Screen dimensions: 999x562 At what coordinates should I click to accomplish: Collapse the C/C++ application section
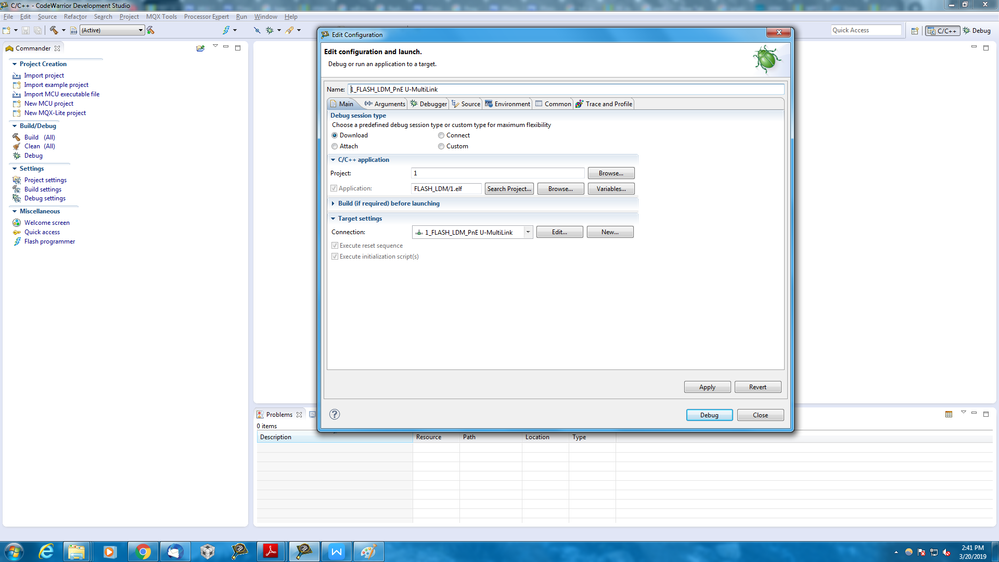click(x=333, y=160)
